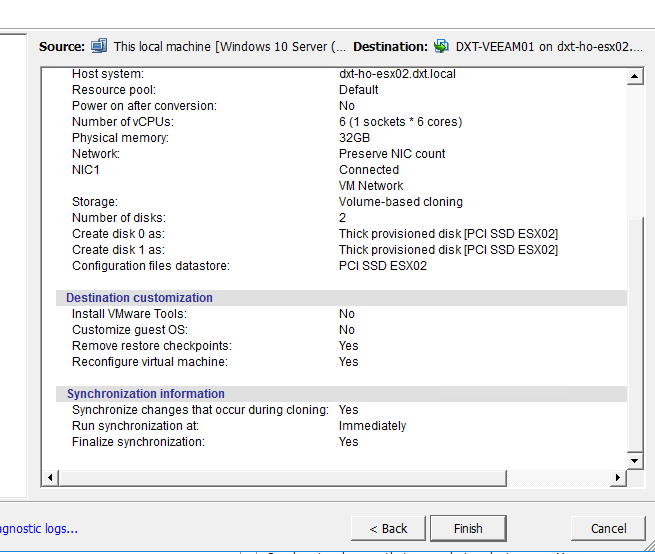Click the Create disk 1 as: label
This screenshot has height=554, width=655.
click(x=118, y=249)
